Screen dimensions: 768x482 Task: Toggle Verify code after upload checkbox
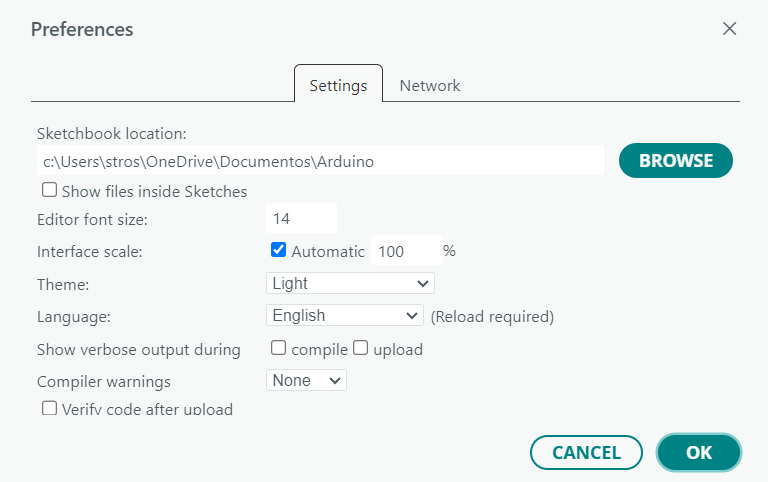coord(49,408)
